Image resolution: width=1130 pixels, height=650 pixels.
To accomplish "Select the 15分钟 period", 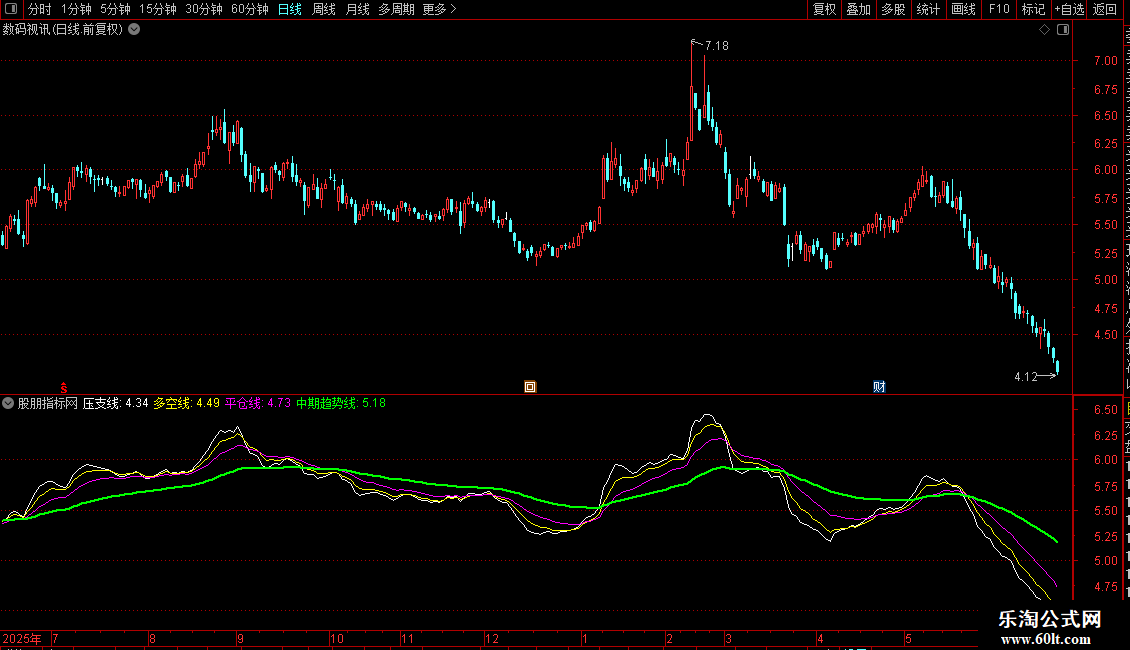I will (x=157, y=9).
